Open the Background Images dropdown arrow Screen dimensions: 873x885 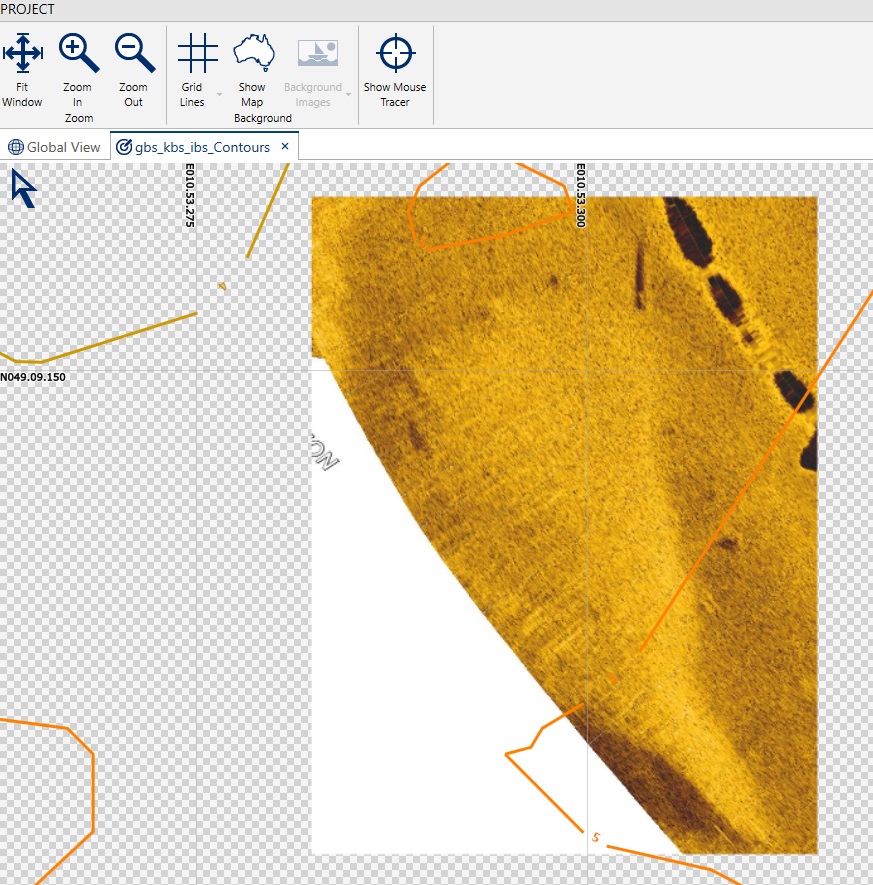pos(349,94)
